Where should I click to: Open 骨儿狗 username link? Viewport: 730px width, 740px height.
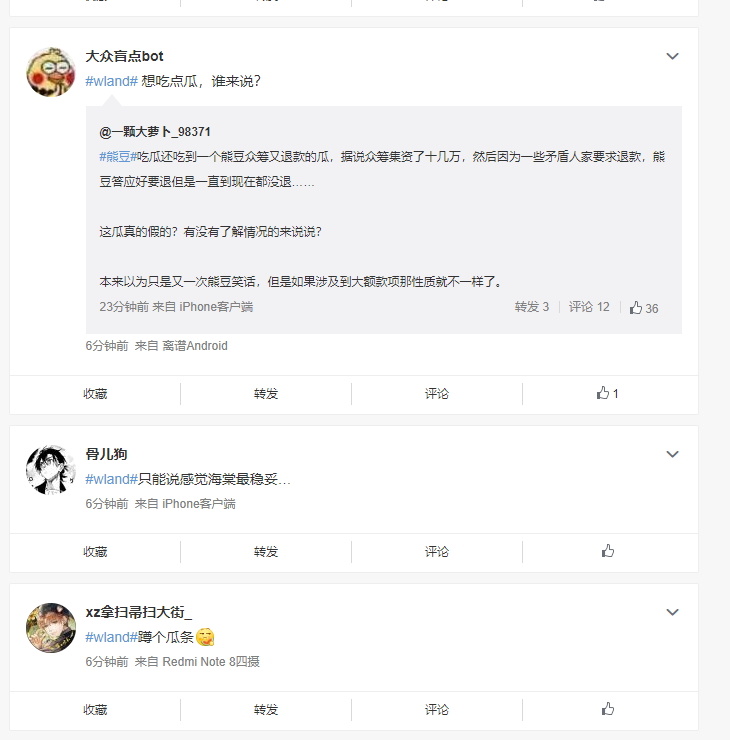(106, 454)
